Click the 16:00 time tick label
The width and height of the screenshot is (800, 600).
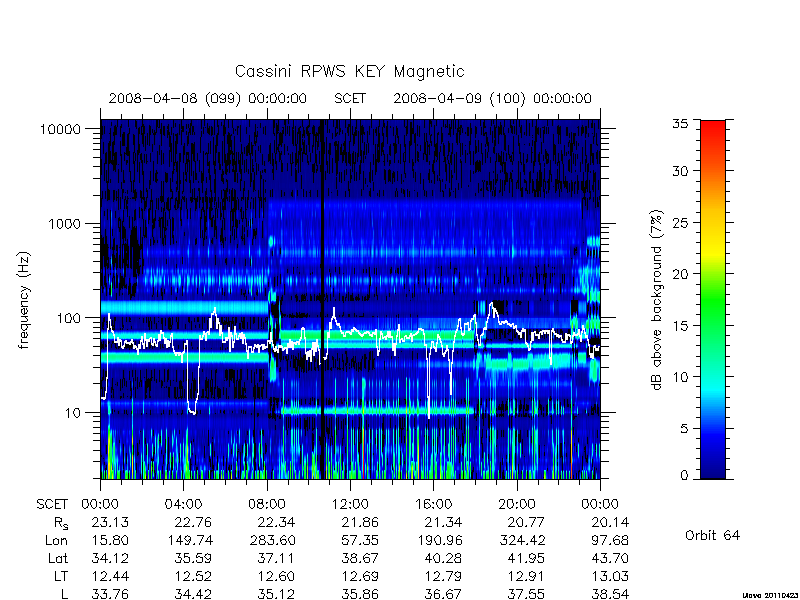[434, 505]
